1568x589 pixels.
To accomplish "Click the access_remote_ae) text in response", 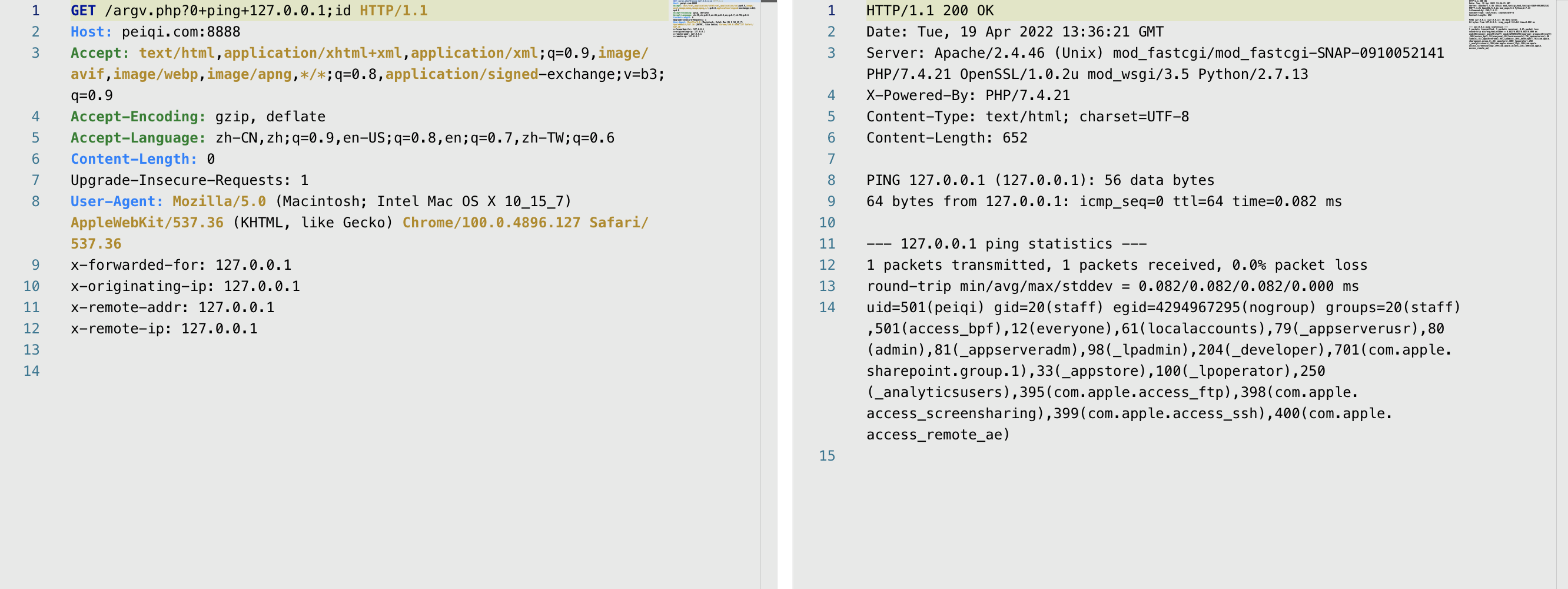I will tap(938, 435).
